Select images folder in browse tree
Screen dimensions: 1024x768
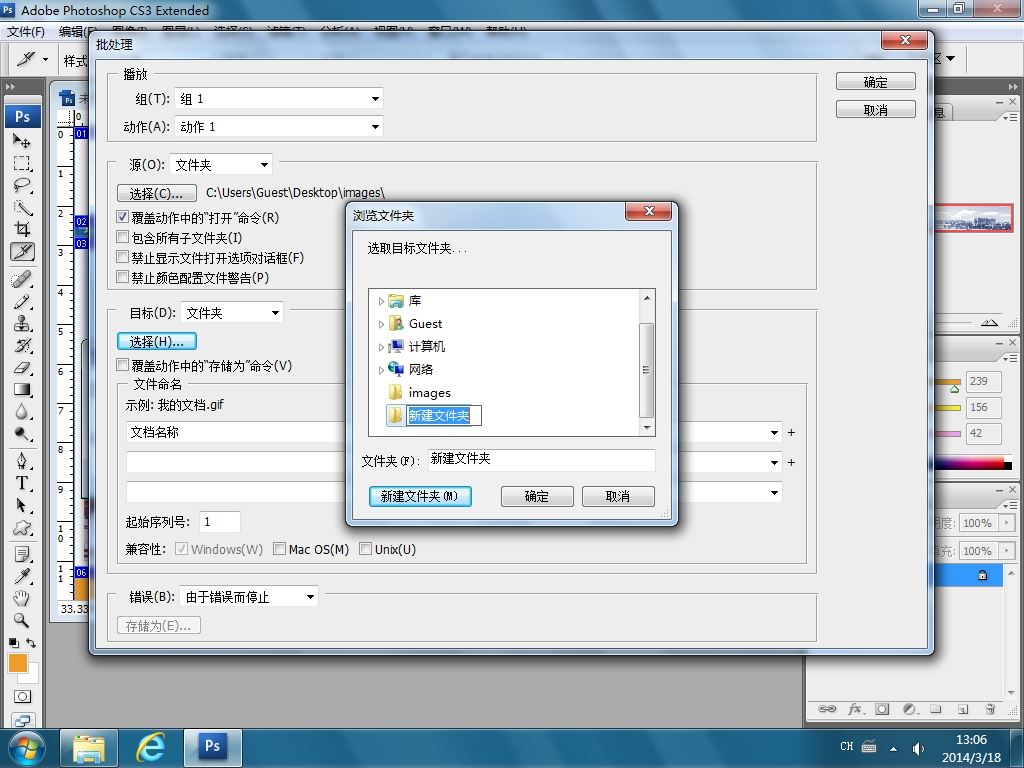tap(429, 392)
